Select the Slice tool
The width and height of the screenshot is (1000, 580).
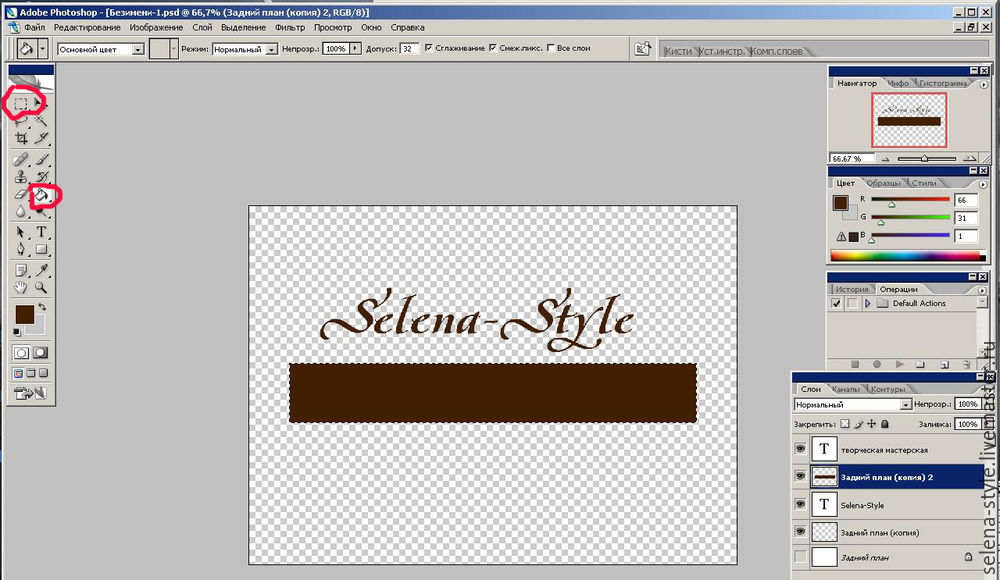[41, 138]
